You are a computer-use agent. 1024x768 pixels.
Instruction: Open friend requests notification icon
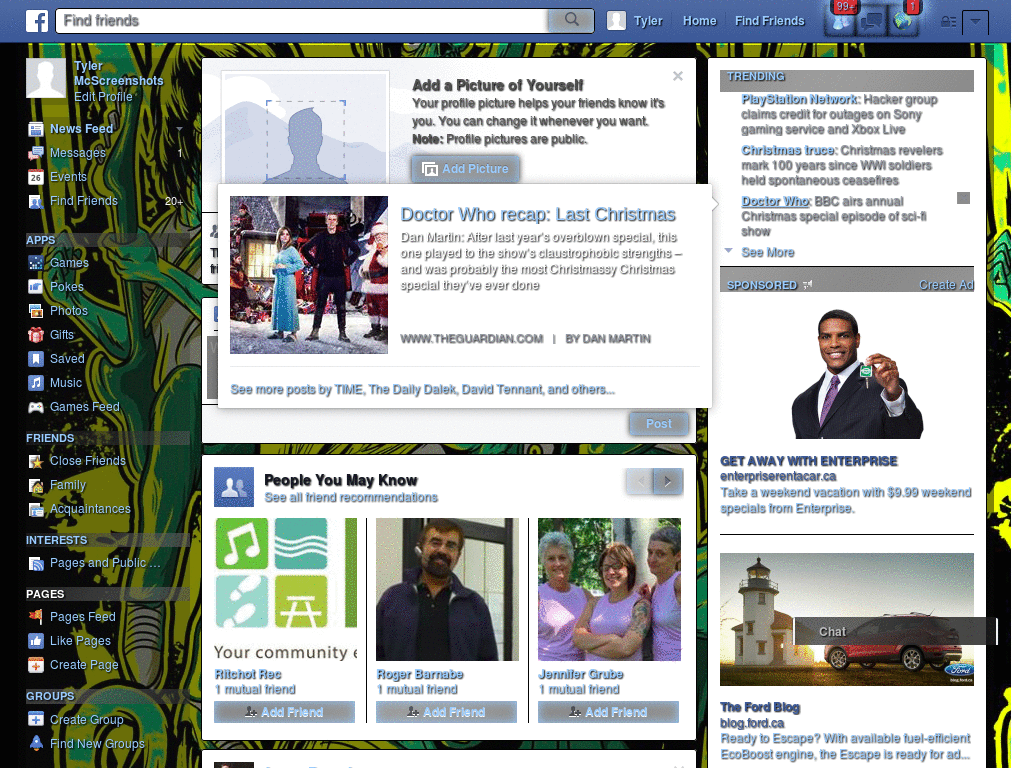[842, 22]
